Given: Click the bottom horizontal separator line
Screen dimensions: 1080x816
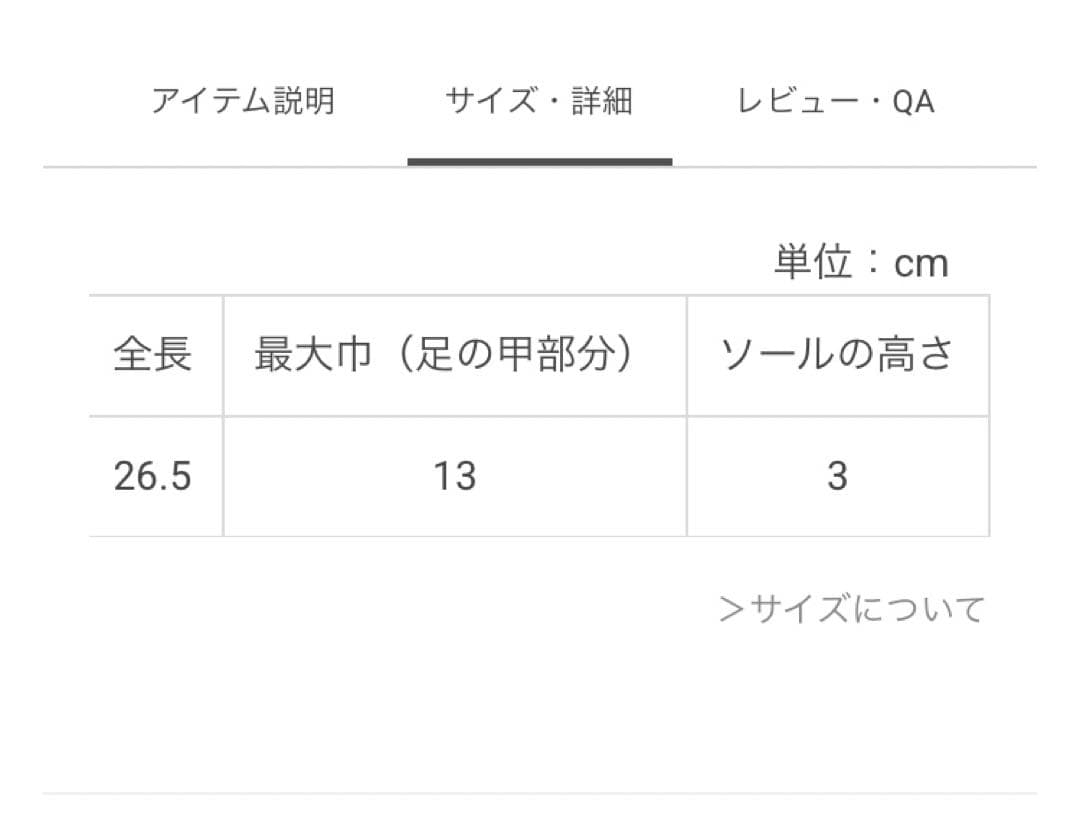Looking at the screenshot, I should coord(539,794).
